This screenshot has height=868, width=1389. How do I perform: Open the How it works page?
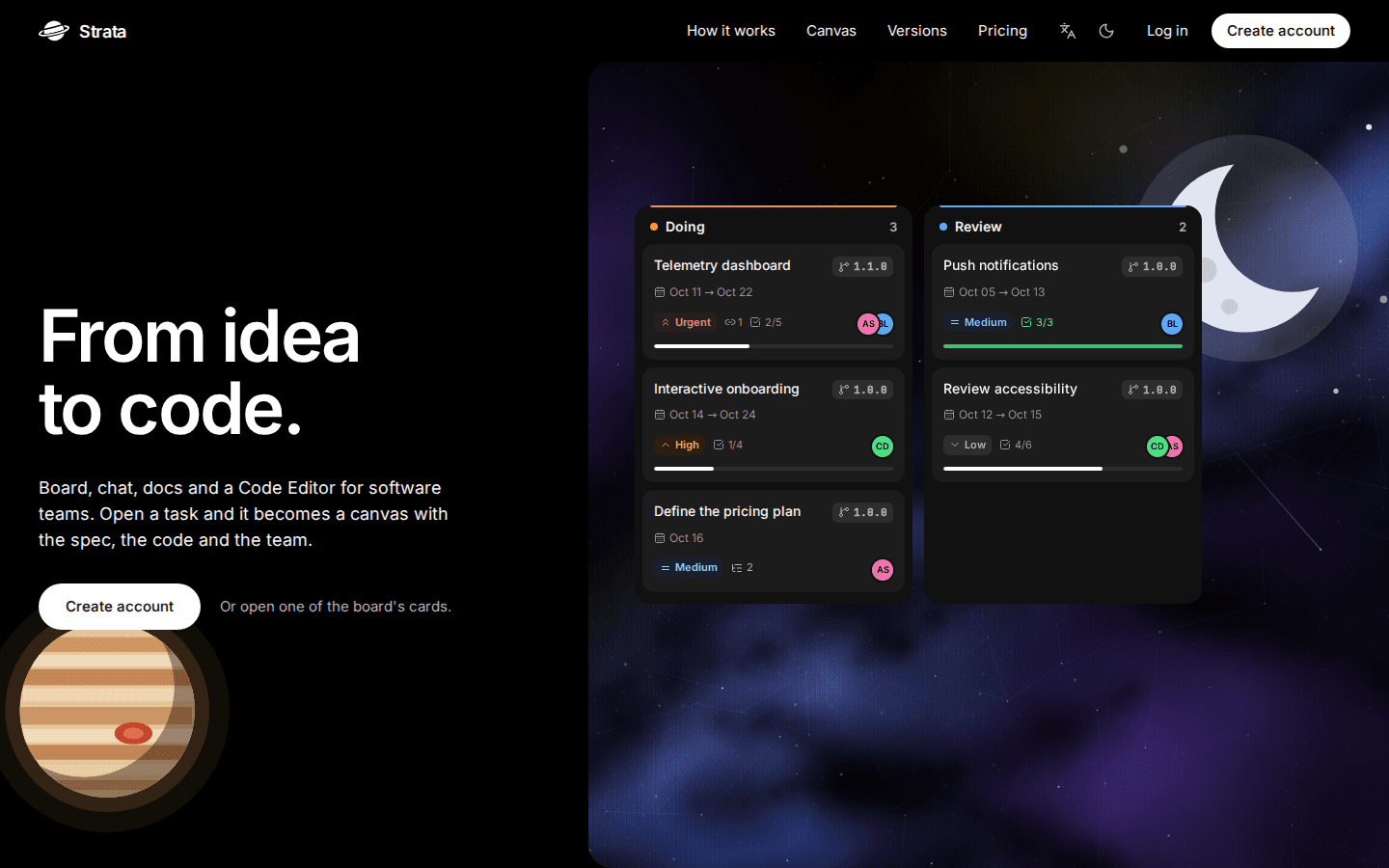pyautogui.click(x=731, y=31)
